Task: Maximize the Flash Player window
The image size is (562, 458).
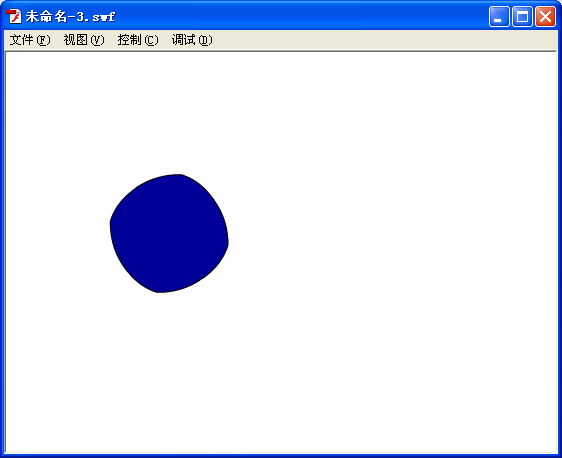Action: point(522,16)
